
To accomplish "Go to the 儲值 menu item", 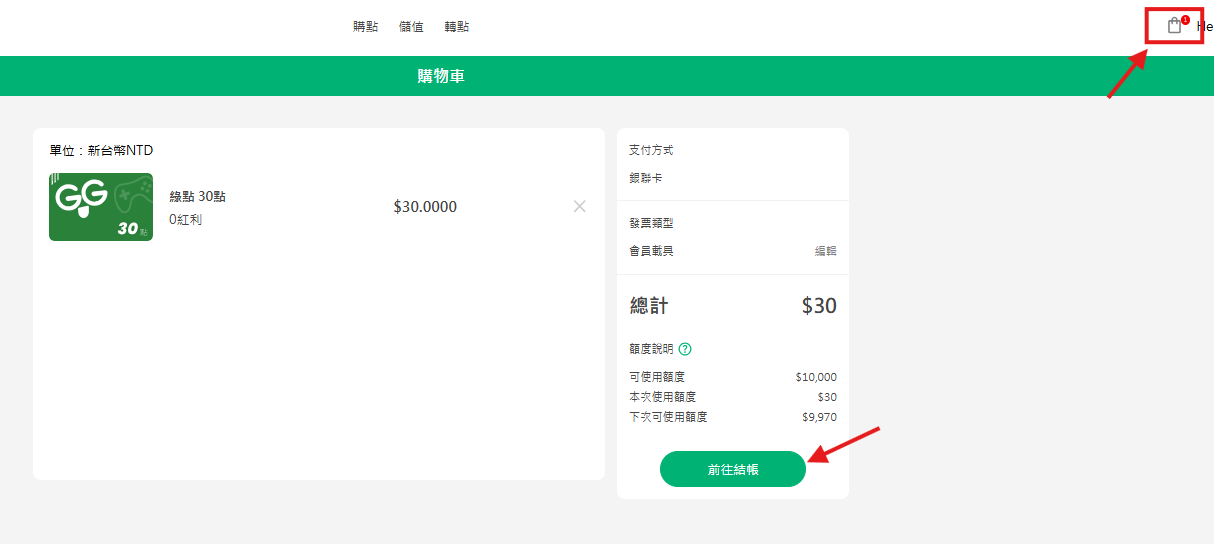I will (x=411, y=27).
